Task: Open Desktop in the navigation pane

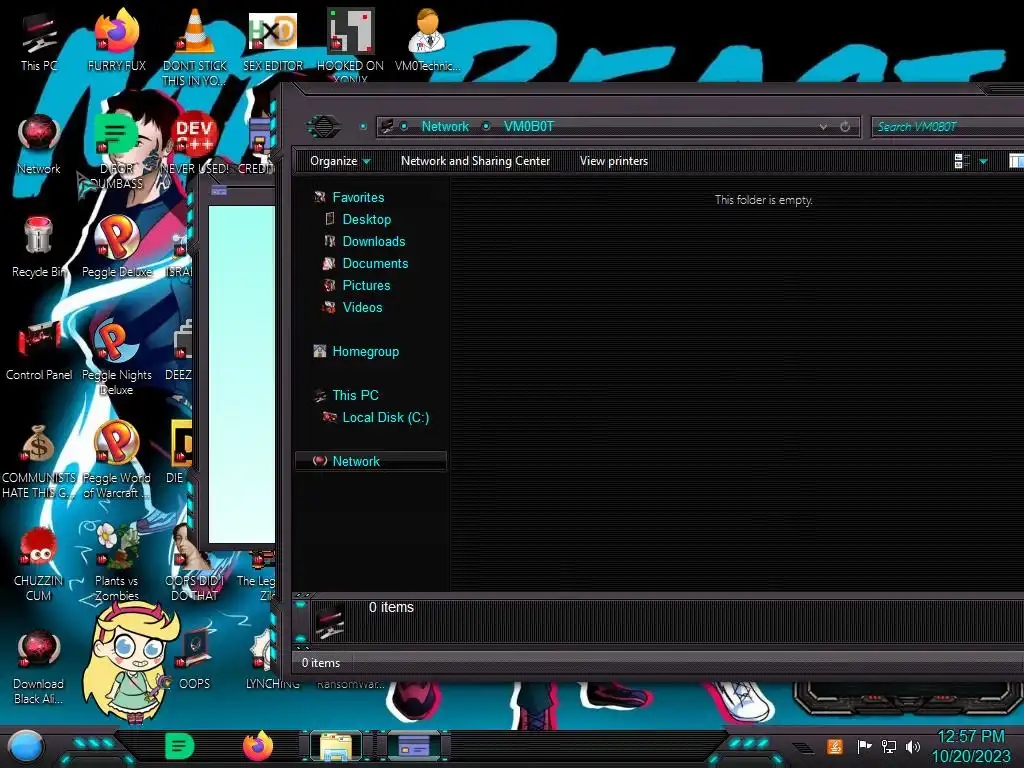Action: (366, 219)
